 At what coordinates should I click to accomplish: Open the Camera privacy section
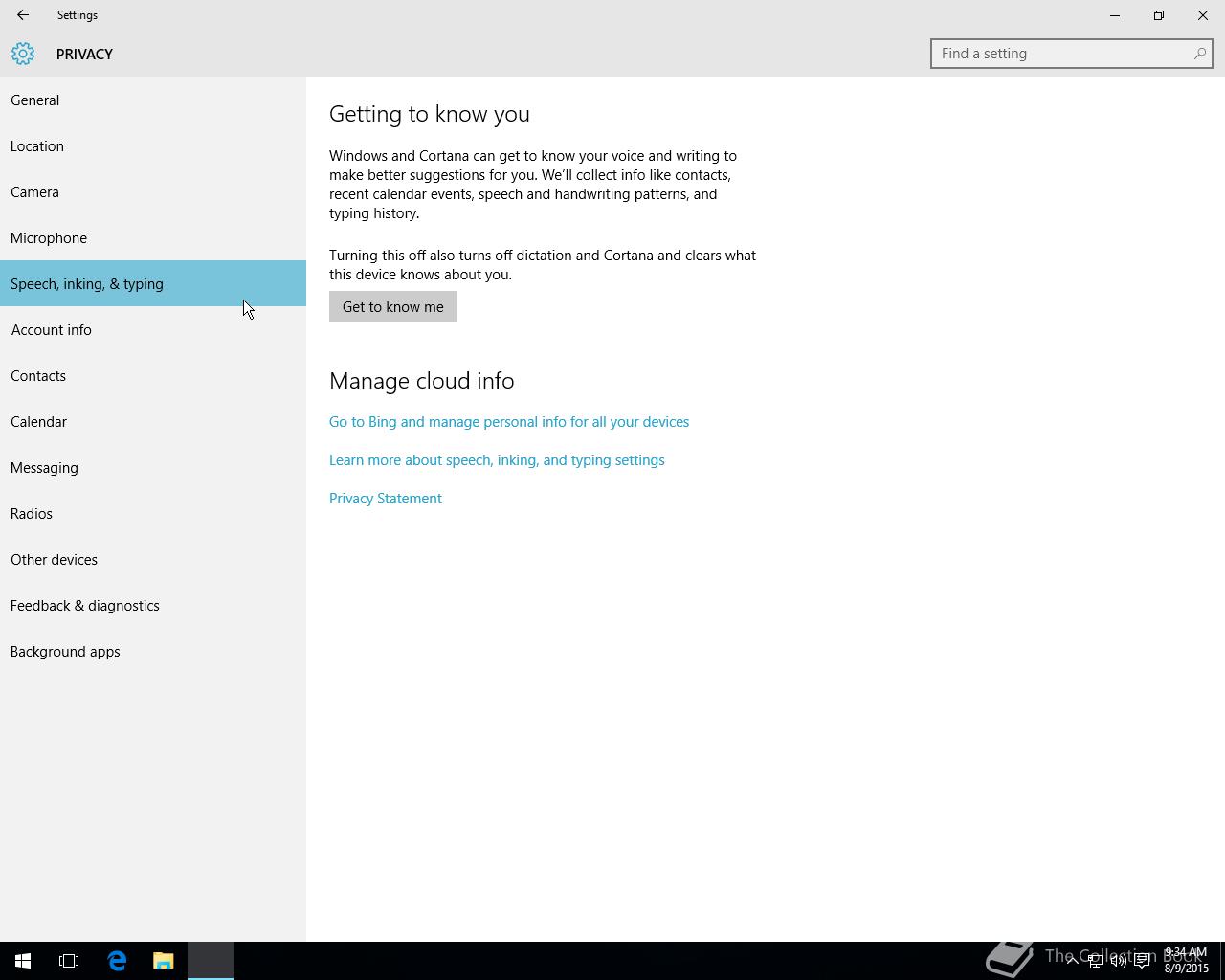153,191
